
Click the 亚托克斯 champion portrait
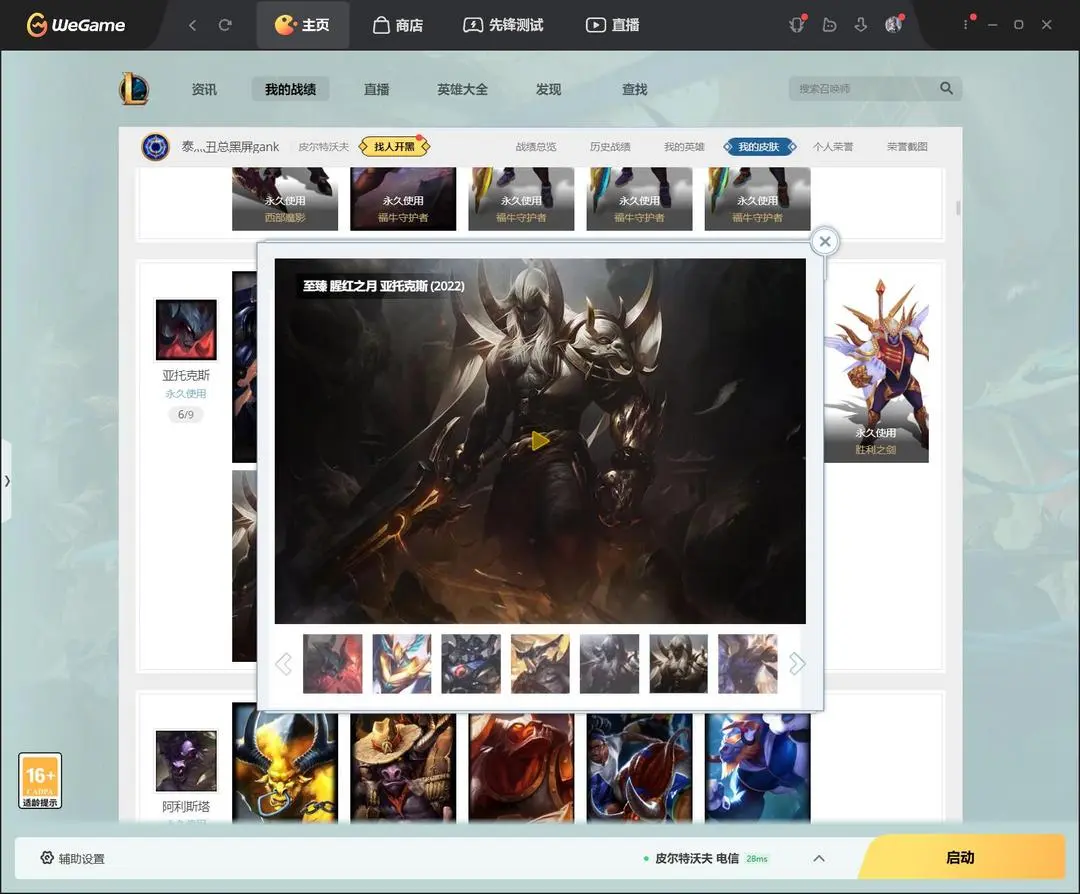pyautogui.click(x=186, y=329)
